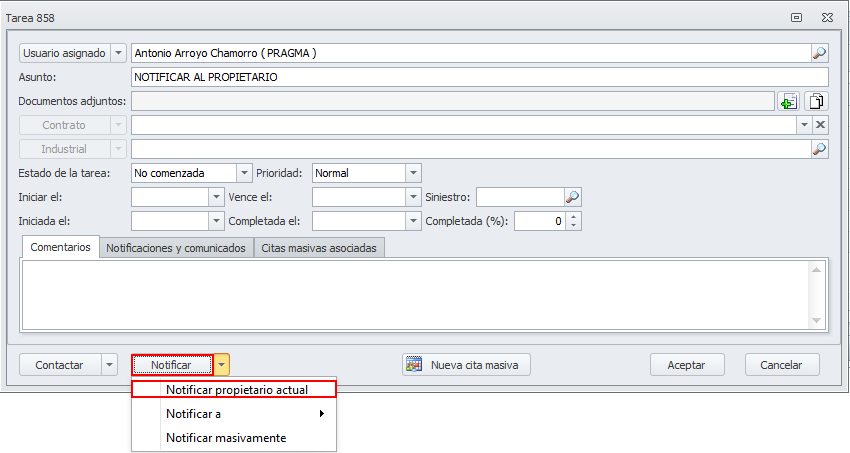
Task: Open Citas masivas asociadas tab
Action: tap(319, 248)
